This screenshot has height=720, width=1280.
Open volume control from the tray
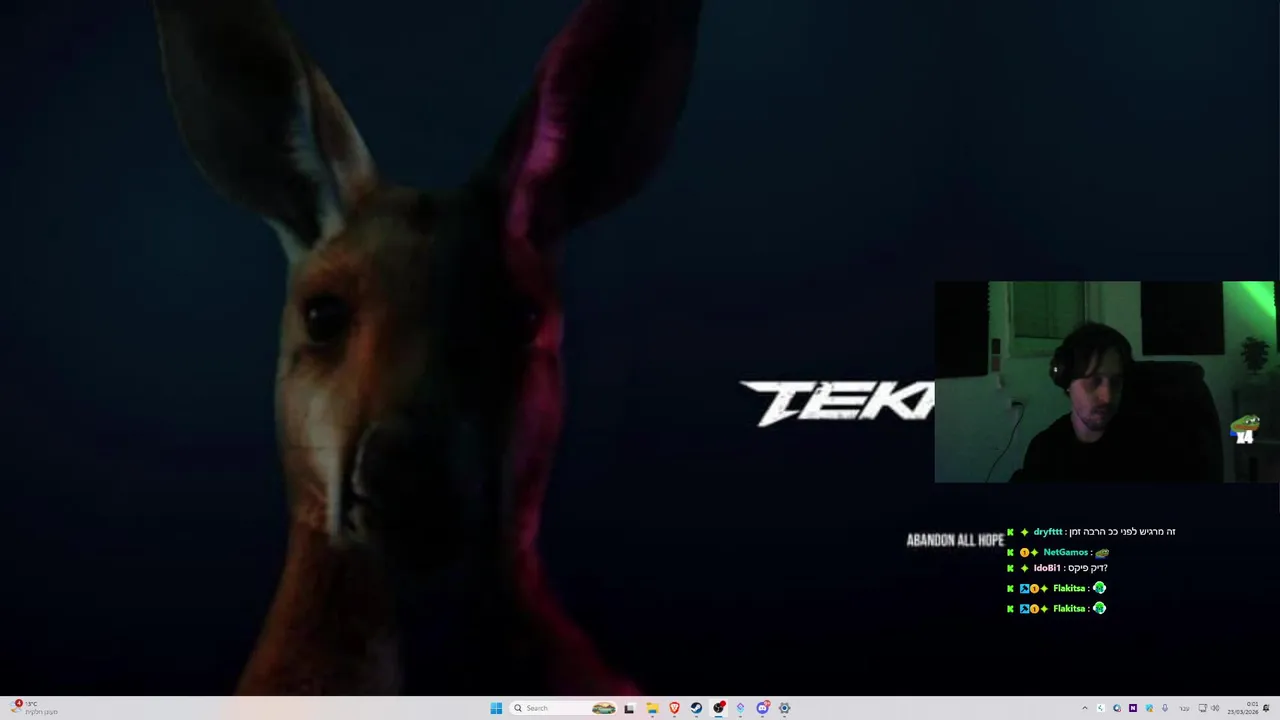click(1216, 708)
